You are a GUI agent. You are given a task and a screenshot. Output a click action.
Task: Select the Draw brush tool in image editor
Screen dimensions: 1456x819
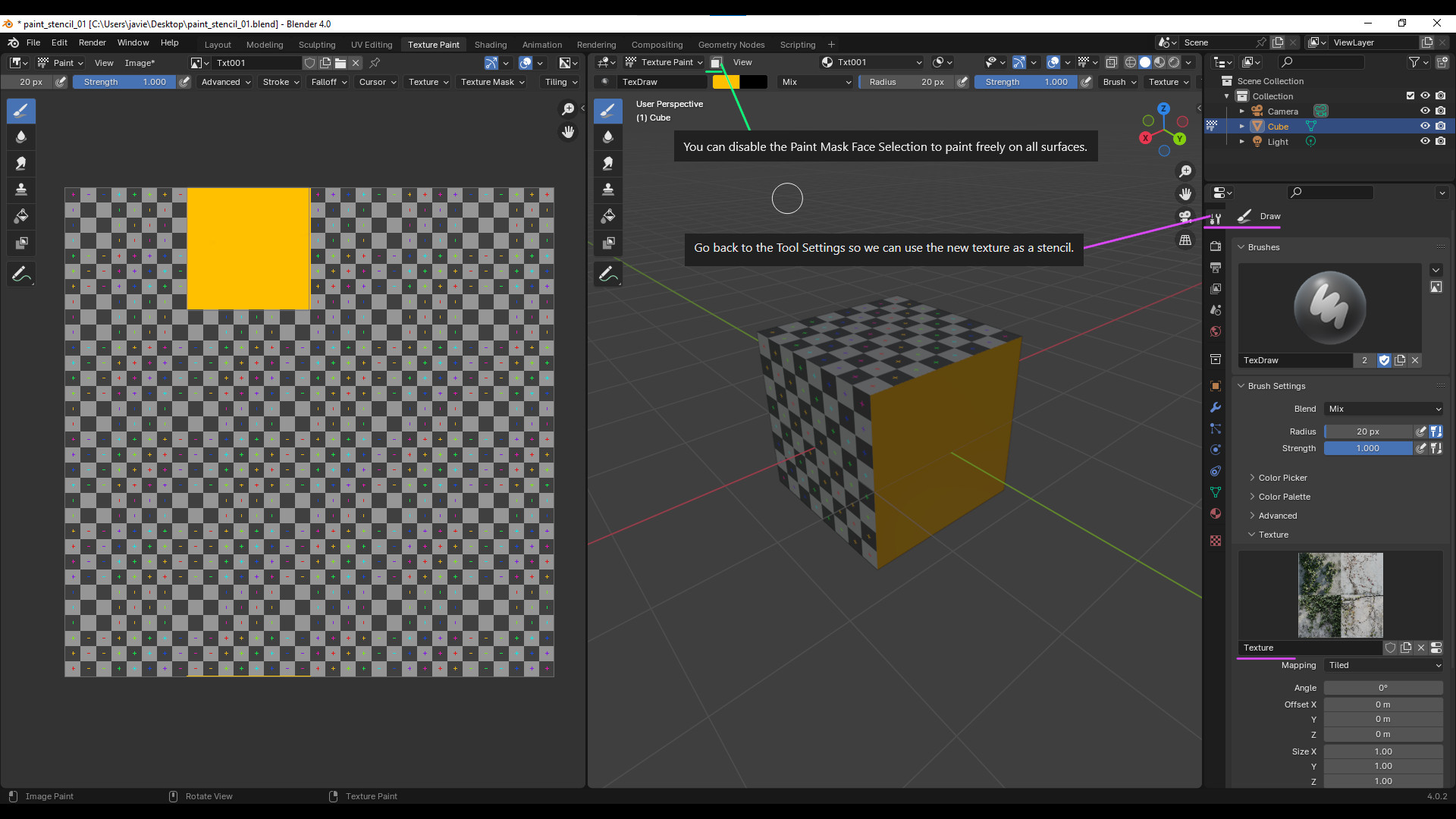pos(21,111)
